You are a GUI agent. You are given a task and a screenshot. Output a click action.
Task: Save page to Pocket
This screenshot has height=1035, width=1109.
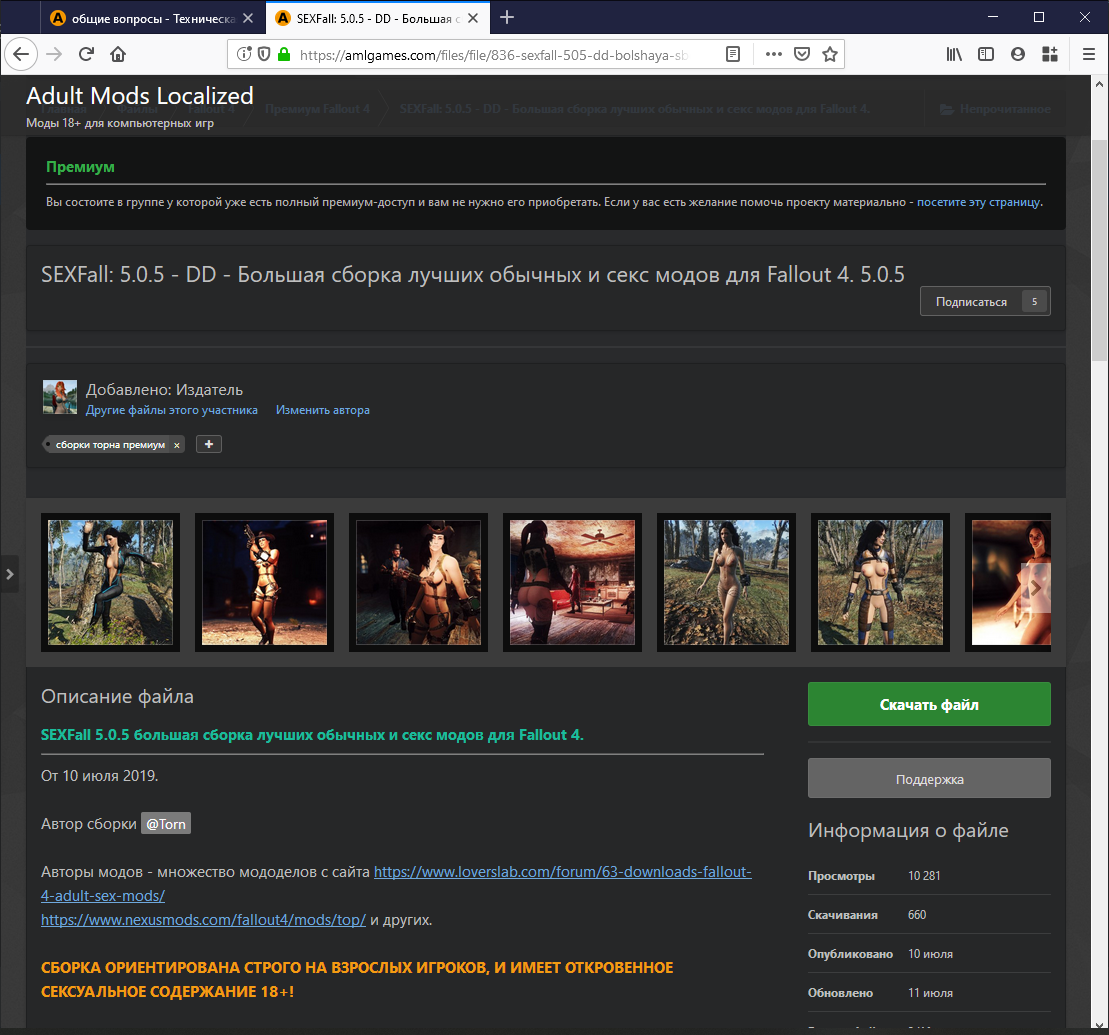coord(801,54)
